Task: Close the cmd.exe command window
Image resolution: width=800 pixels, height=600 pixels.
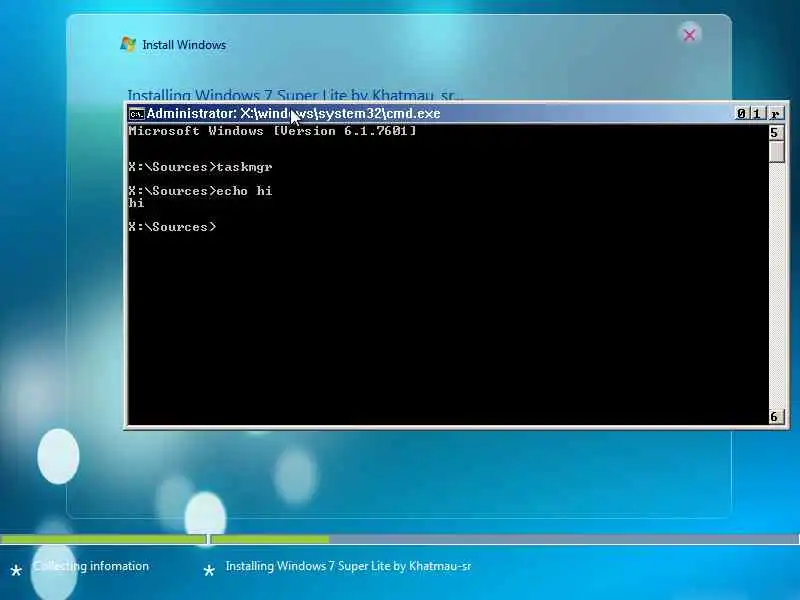Action: click(775, 113)
